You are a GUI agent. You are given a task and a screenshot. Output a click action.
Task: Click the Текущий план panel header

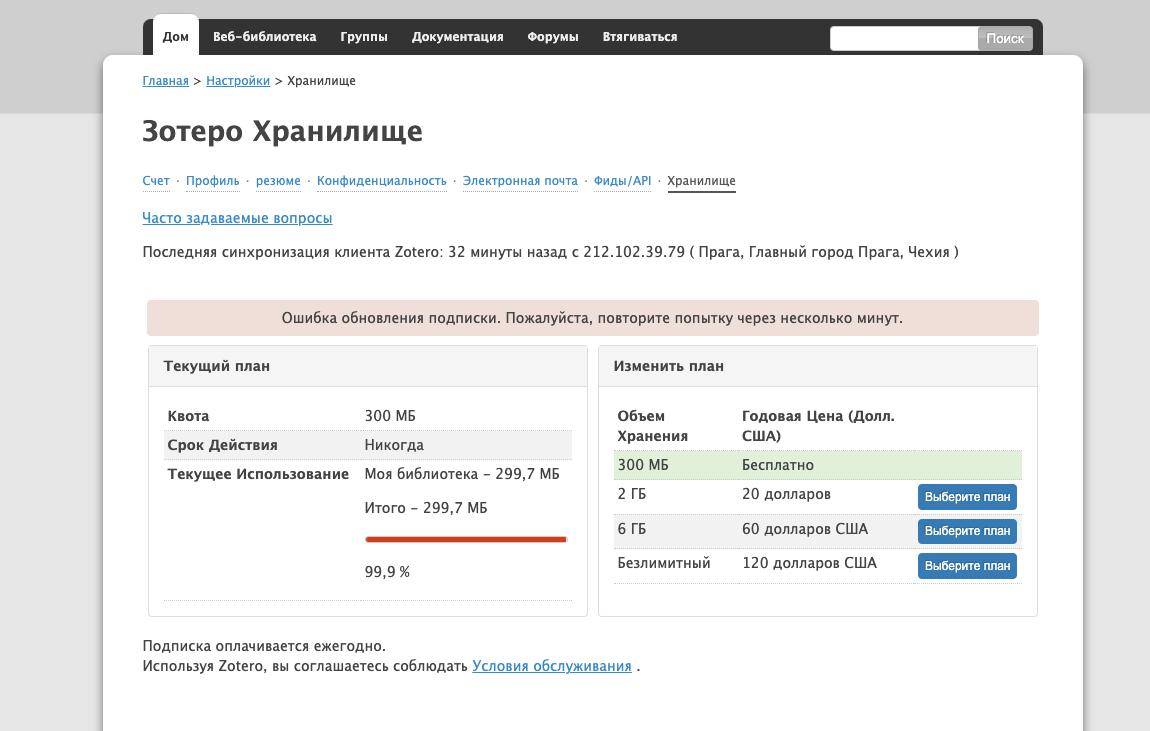(367, 366)
